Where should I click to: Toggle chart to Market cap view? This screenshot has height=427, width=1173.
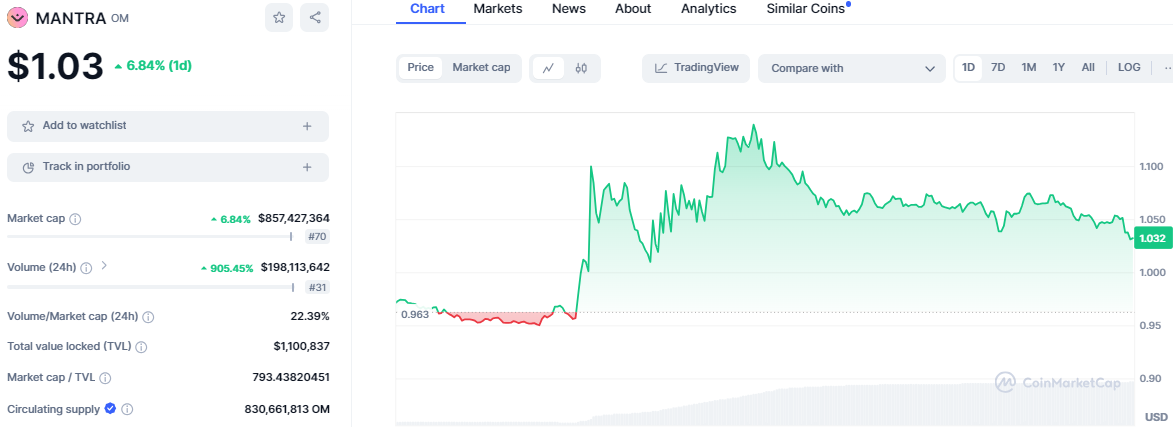[x=481, y=67]
